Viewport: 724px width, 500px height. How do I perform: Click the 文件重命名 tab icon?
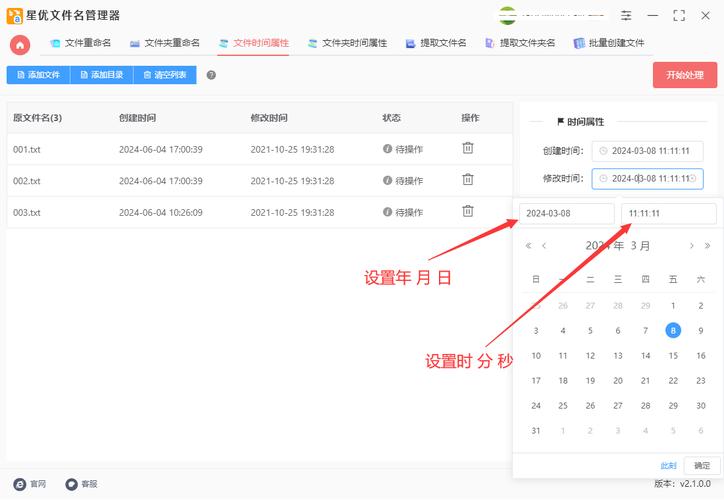tap(55, 43)
